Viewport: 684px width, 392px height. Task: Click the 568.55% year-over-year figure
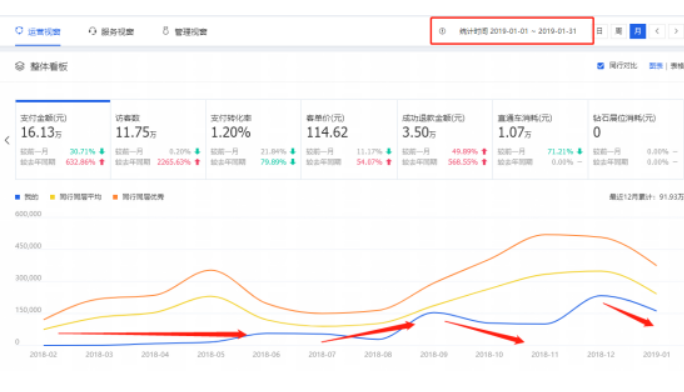click(463, 162)
